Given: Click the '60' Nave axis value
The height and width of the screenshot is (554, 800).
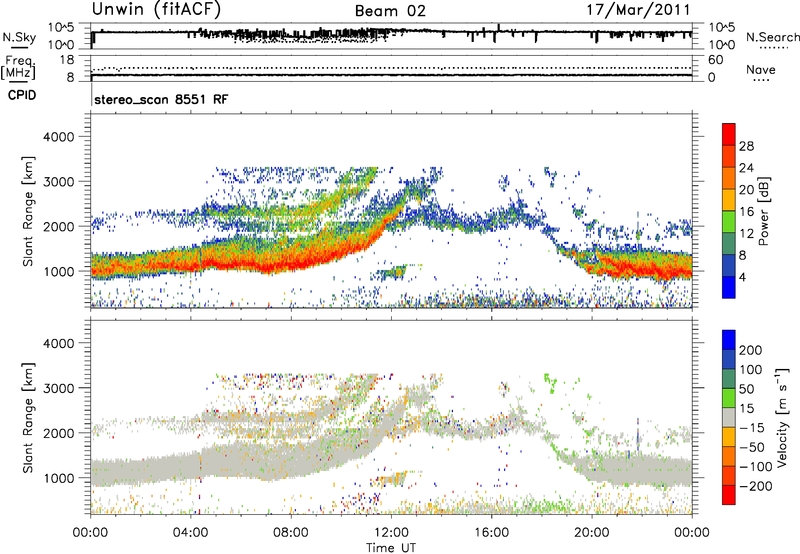Looking at the screenshot, I should tap(716, 60).
